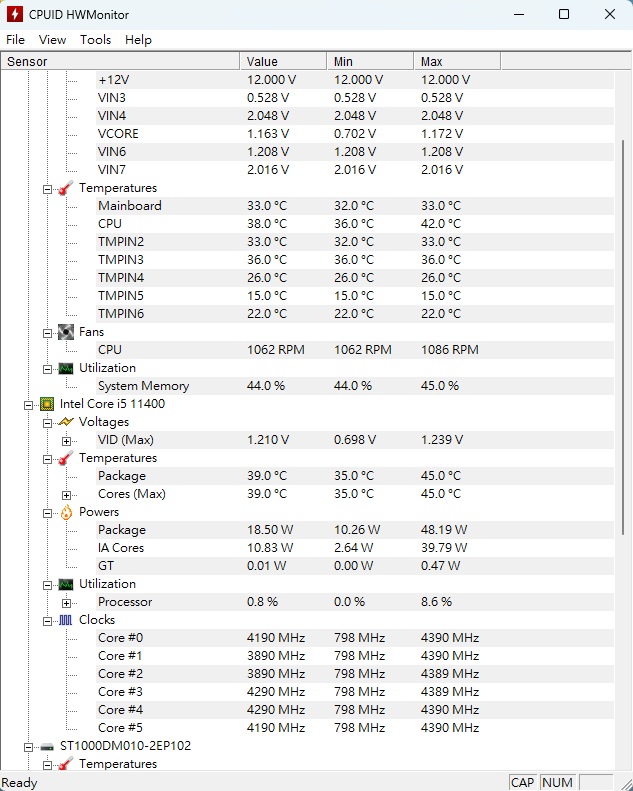Click the NUM indicator in status bar
The height and width of the screenshot is (791, 633).
pyautogui.click(x=557, y=782)
